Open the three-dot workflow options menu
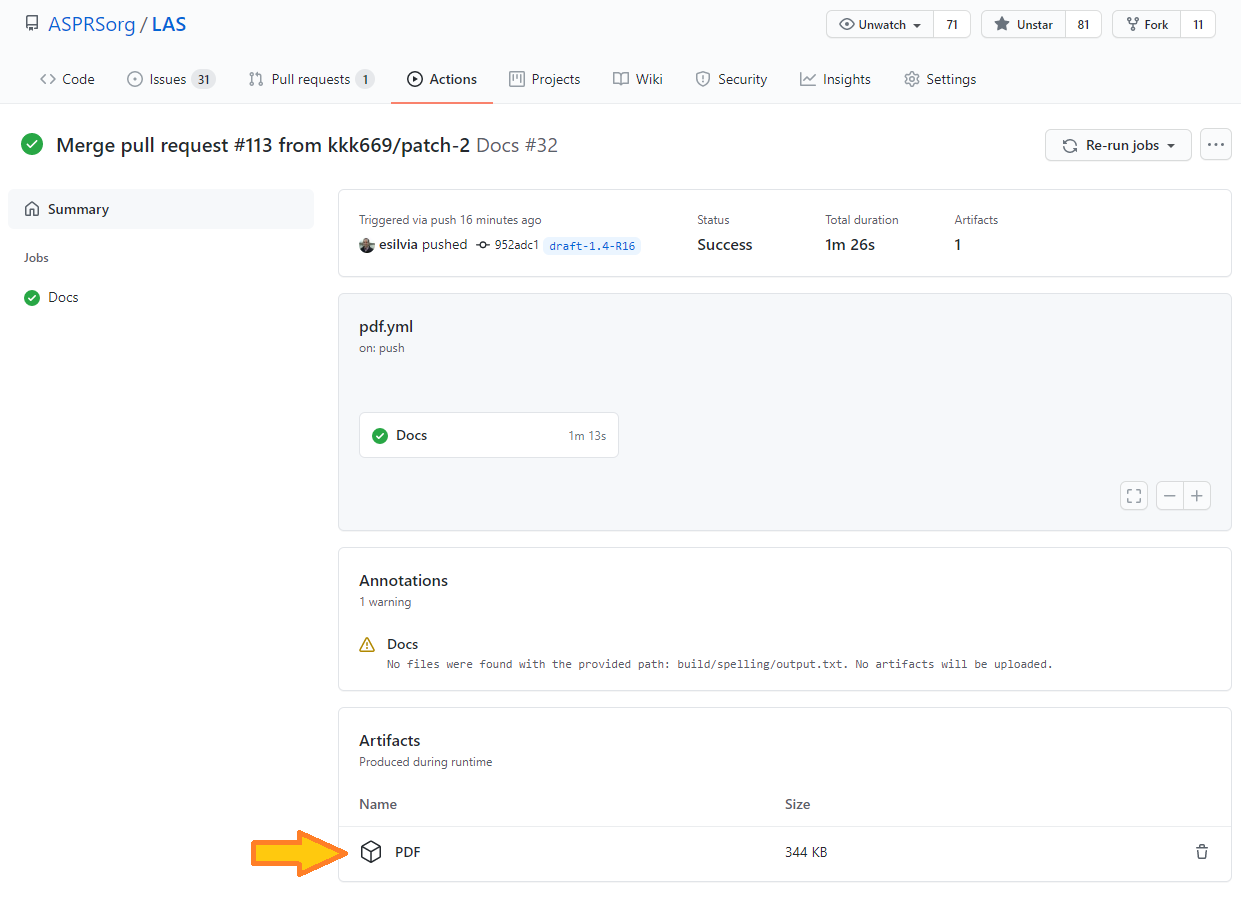 coord(1215,145)
